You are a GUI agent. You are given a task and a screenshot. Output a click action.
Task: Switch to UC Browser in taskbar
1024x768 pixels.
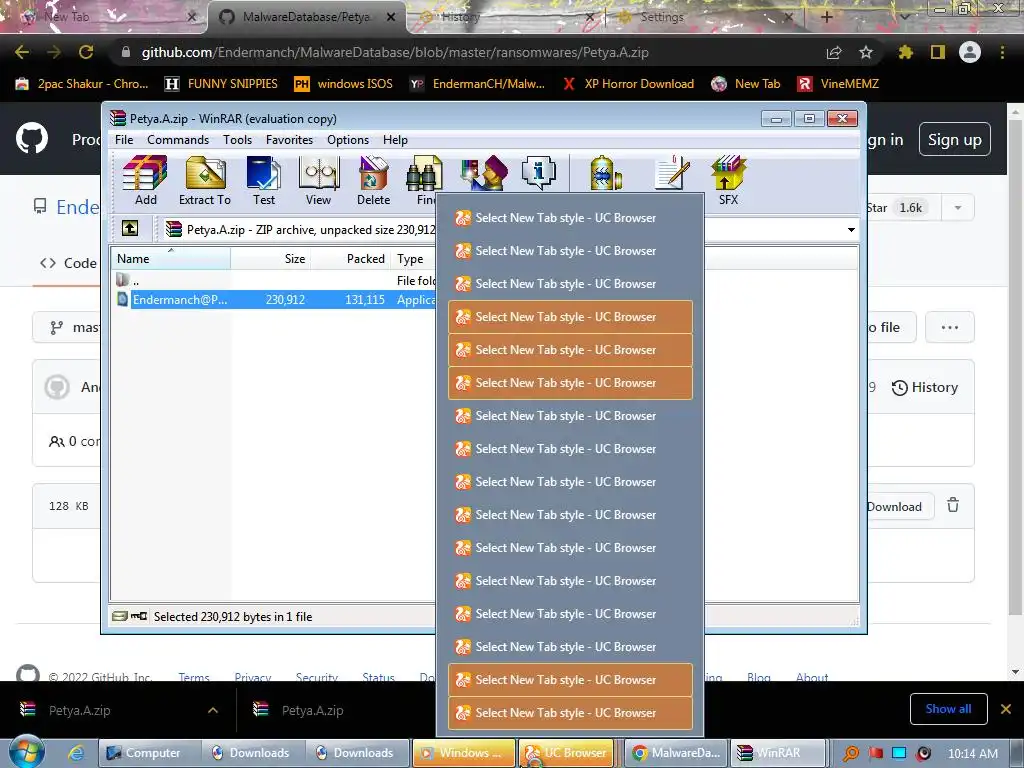(566, 753)
